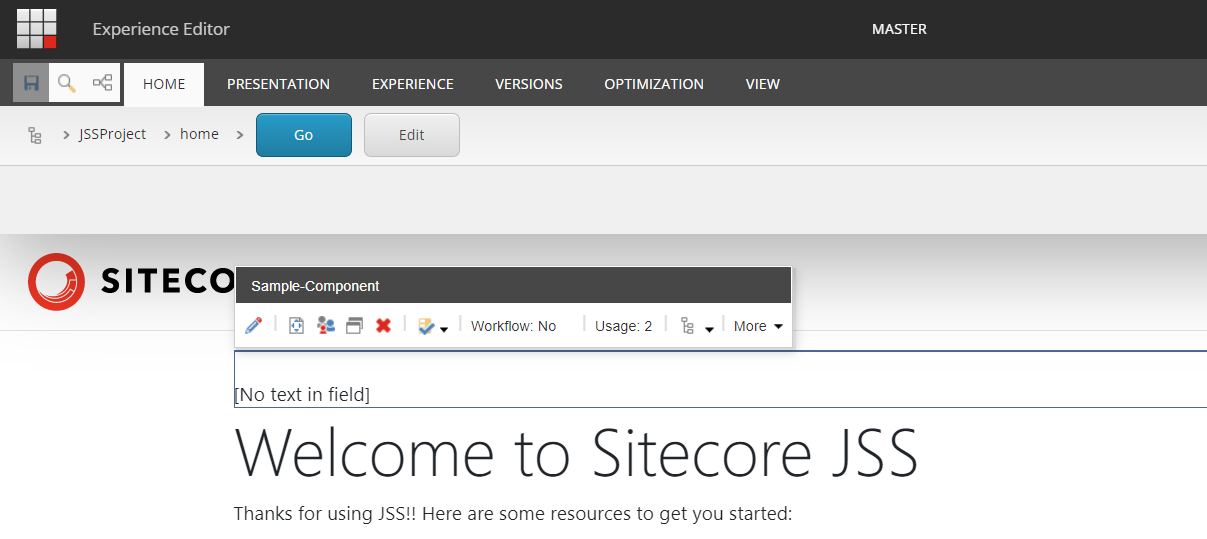The height and width of the screenshot is (539, 1207).
Task: Open the edit related item checklist dropdown
Action: point(432,326)
